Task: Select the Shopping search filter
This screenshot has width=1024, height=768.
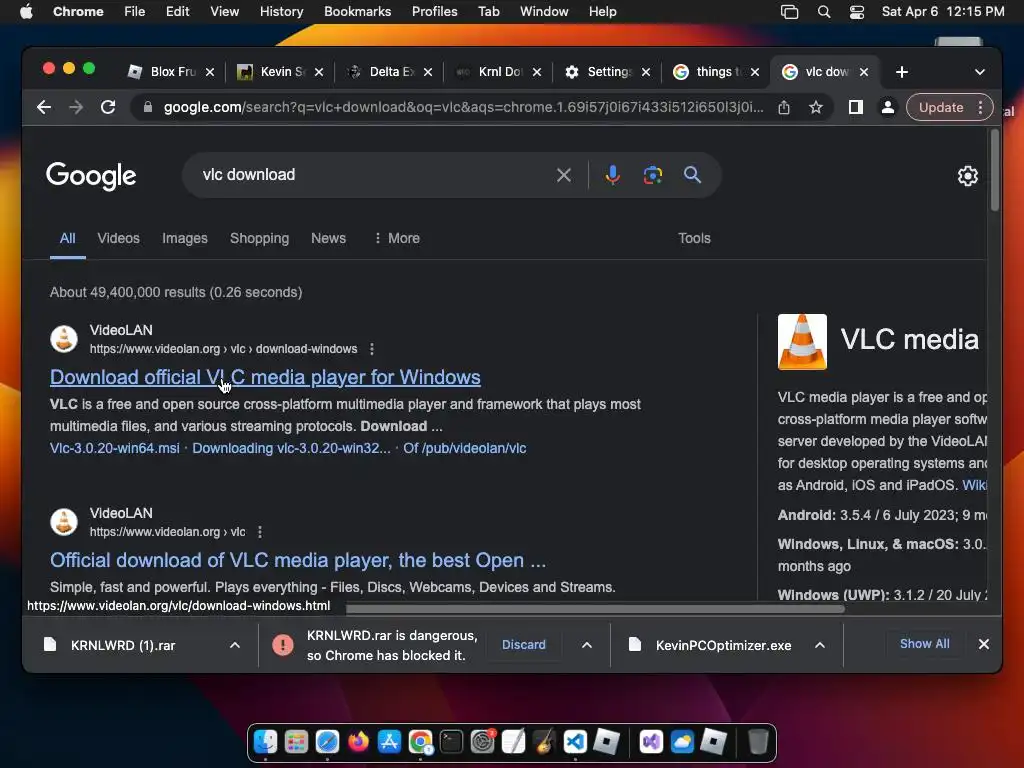Action: [x=259, y=238]
